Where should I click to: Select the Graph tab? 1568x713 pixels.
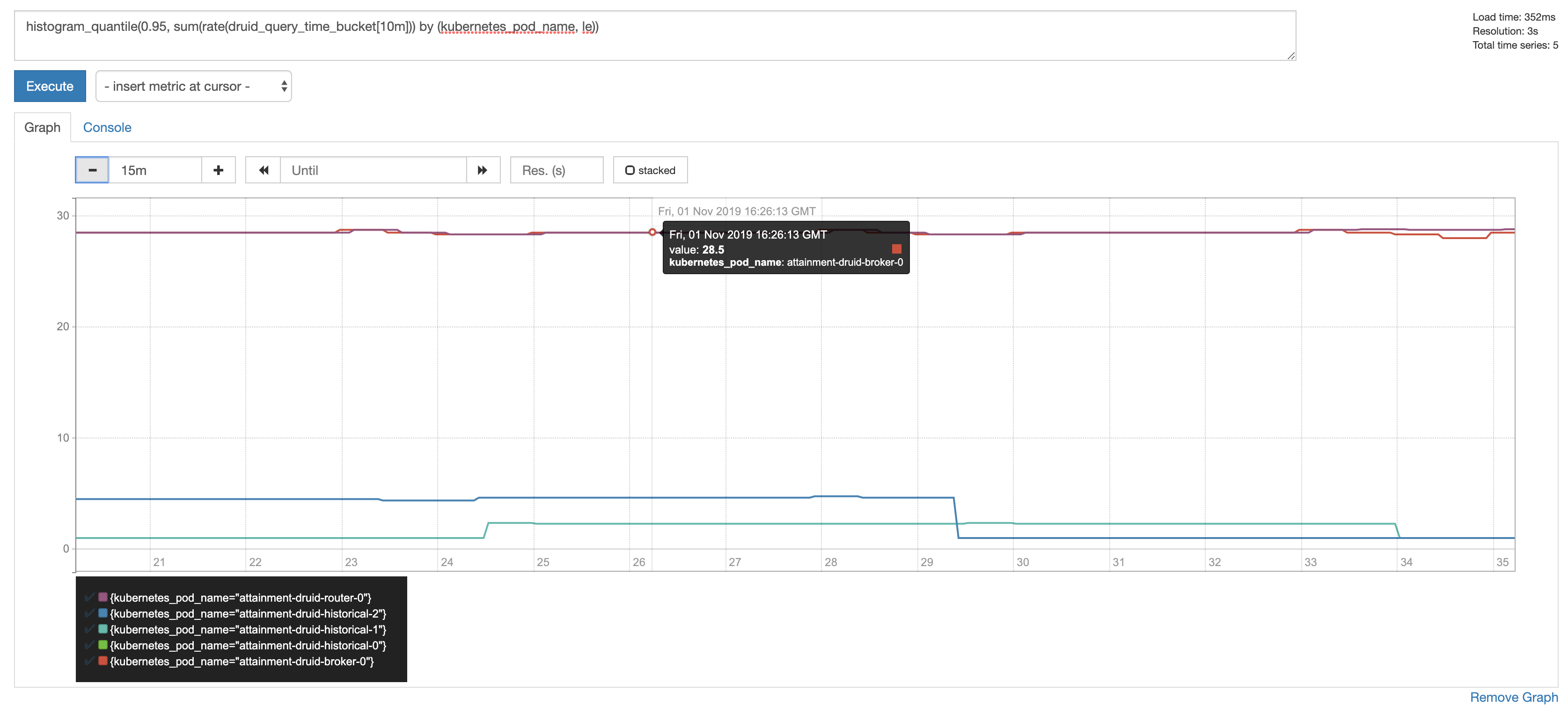point(43,128)
